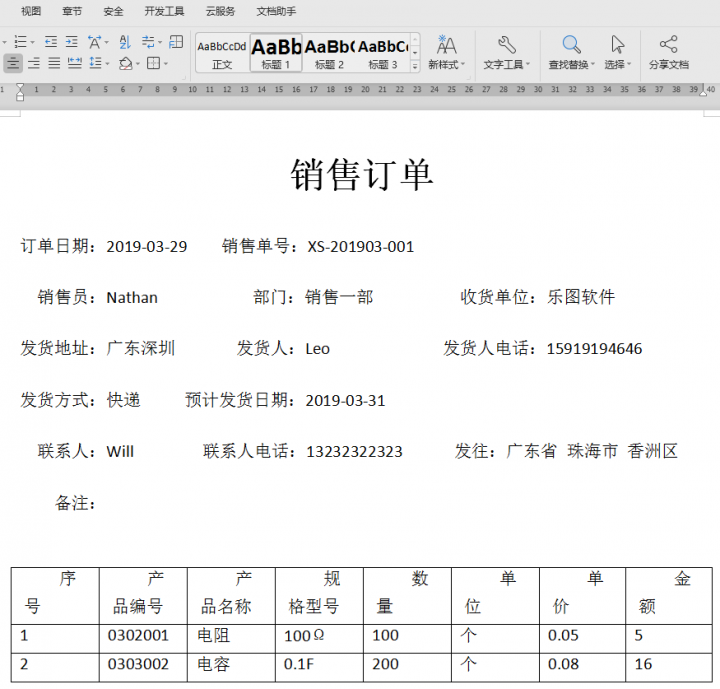Click the show paragraph marks icon
Viewport: 720px width, 689px height.
click(148, 42)
